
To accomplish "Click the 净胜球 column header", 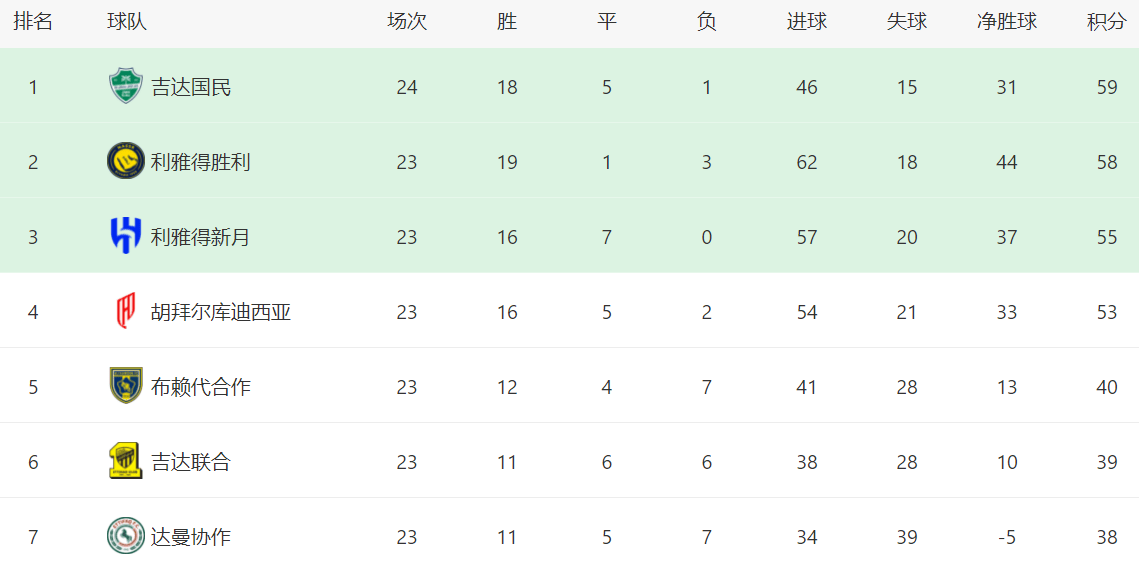I will (1006, 22).
